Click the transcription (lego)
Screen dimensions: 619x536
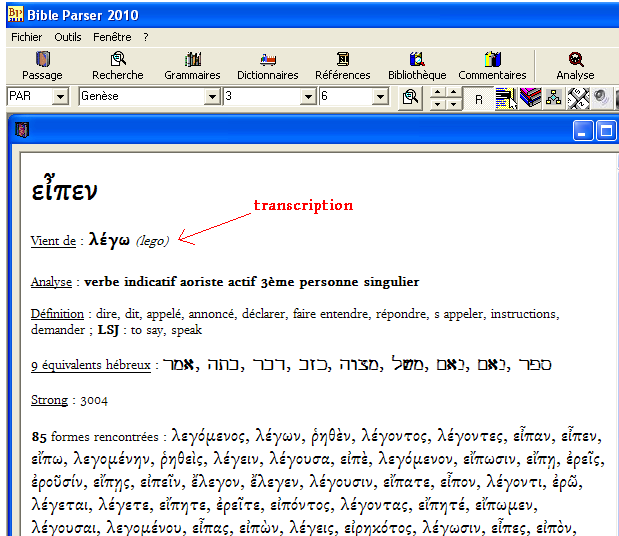pos(152,241)
